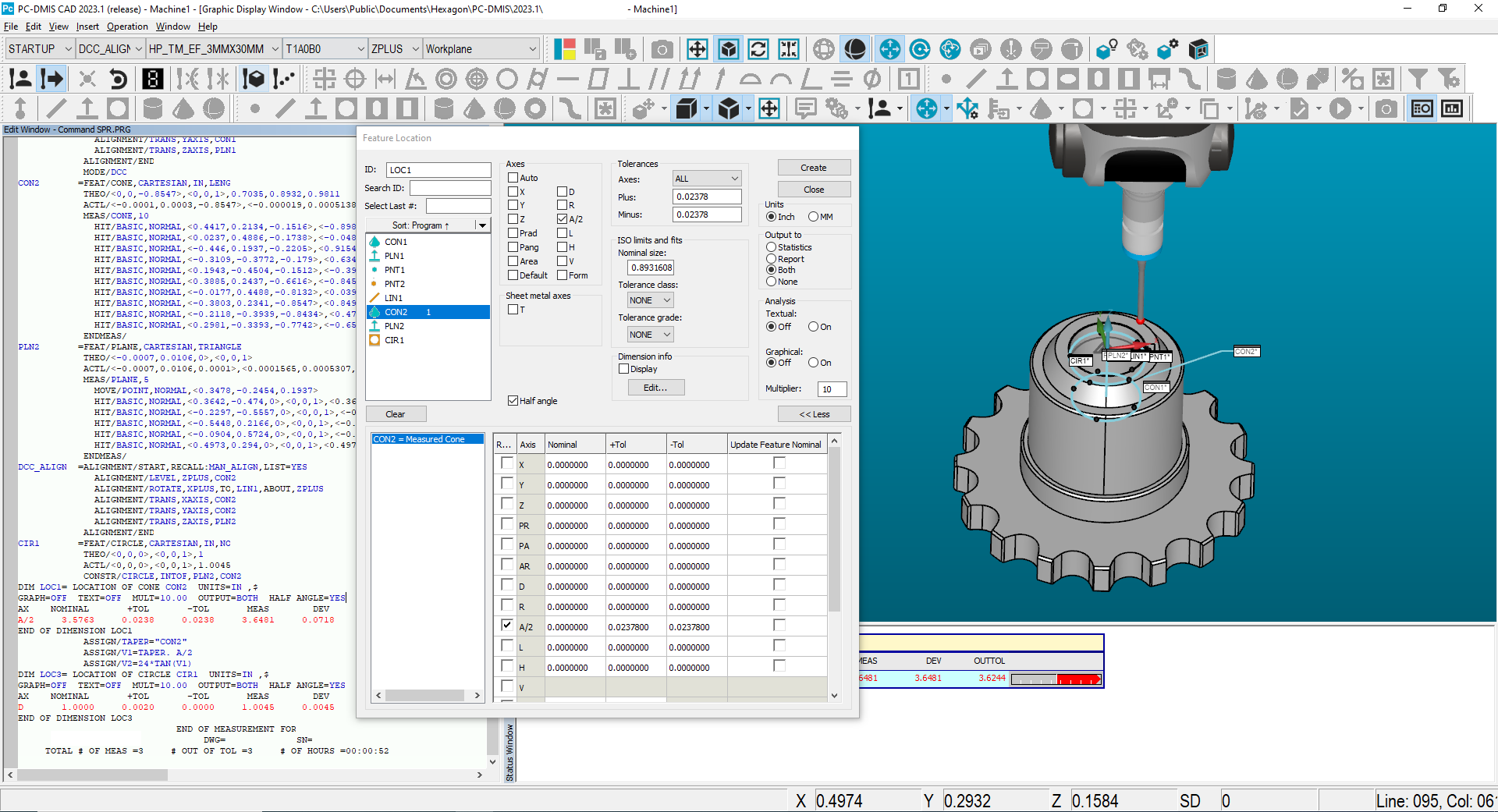The width and height of the screenshot is (1498, 812).
Task: Open the Tolerance class NONE dropdown
Action: (650, 300)
